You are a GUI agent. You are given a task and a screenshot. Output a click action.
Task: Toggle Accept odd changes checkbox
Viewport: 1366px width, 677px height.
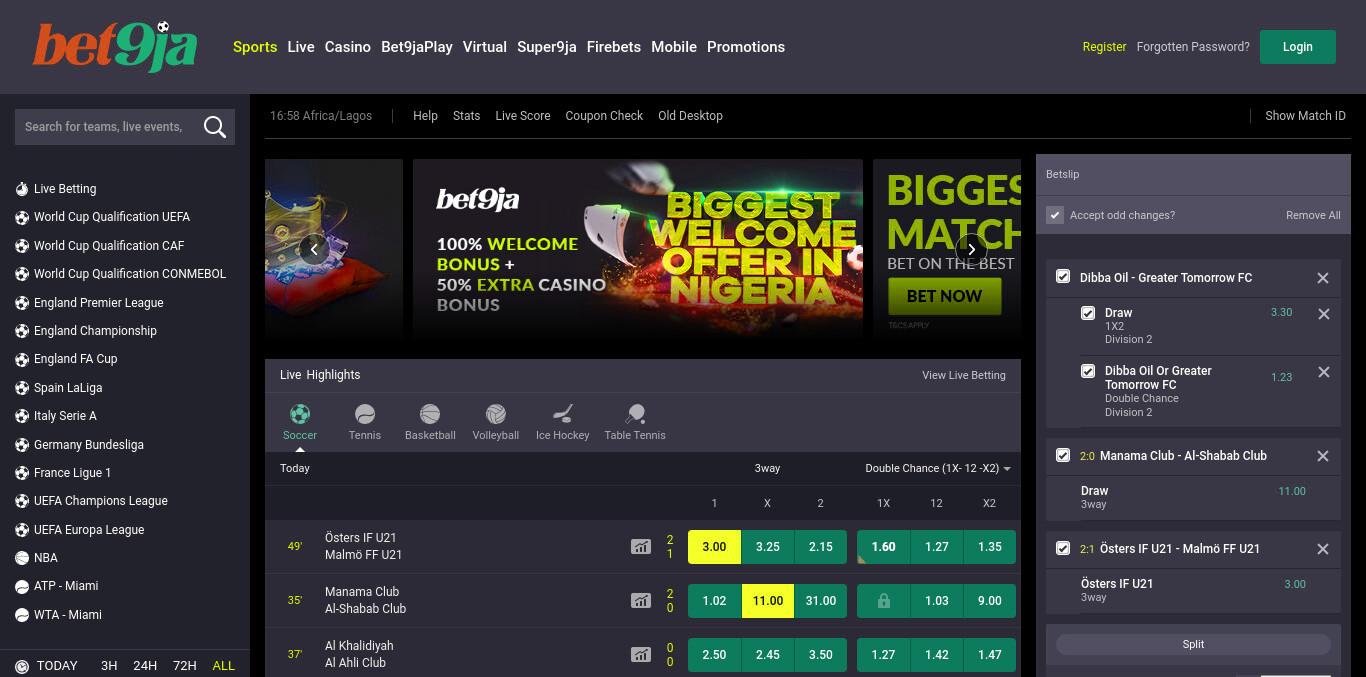[x=1055, y=215]
